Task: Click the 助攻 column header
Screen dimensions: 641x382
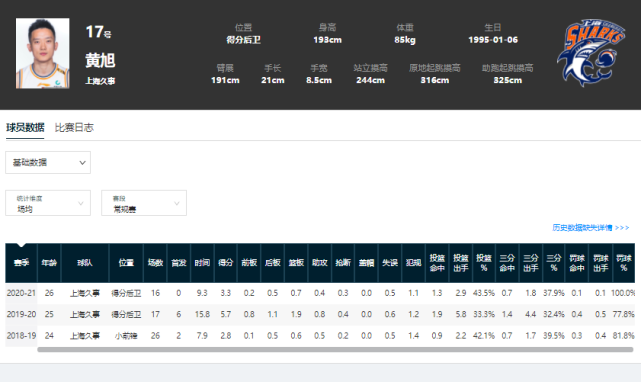Action: point(320,263)
